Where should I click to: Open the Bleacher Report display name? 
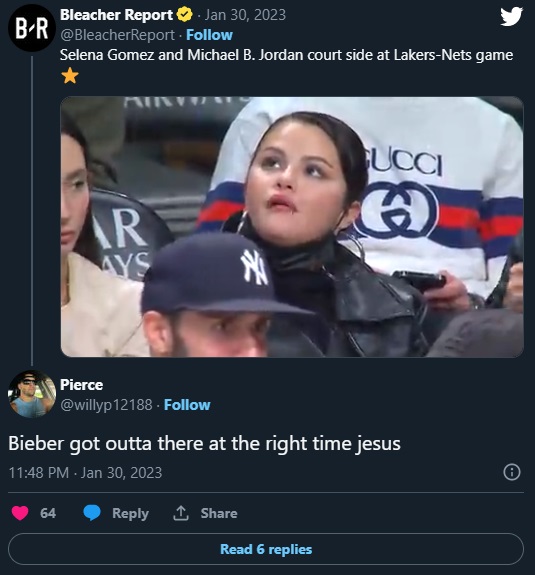coord(116,15)
